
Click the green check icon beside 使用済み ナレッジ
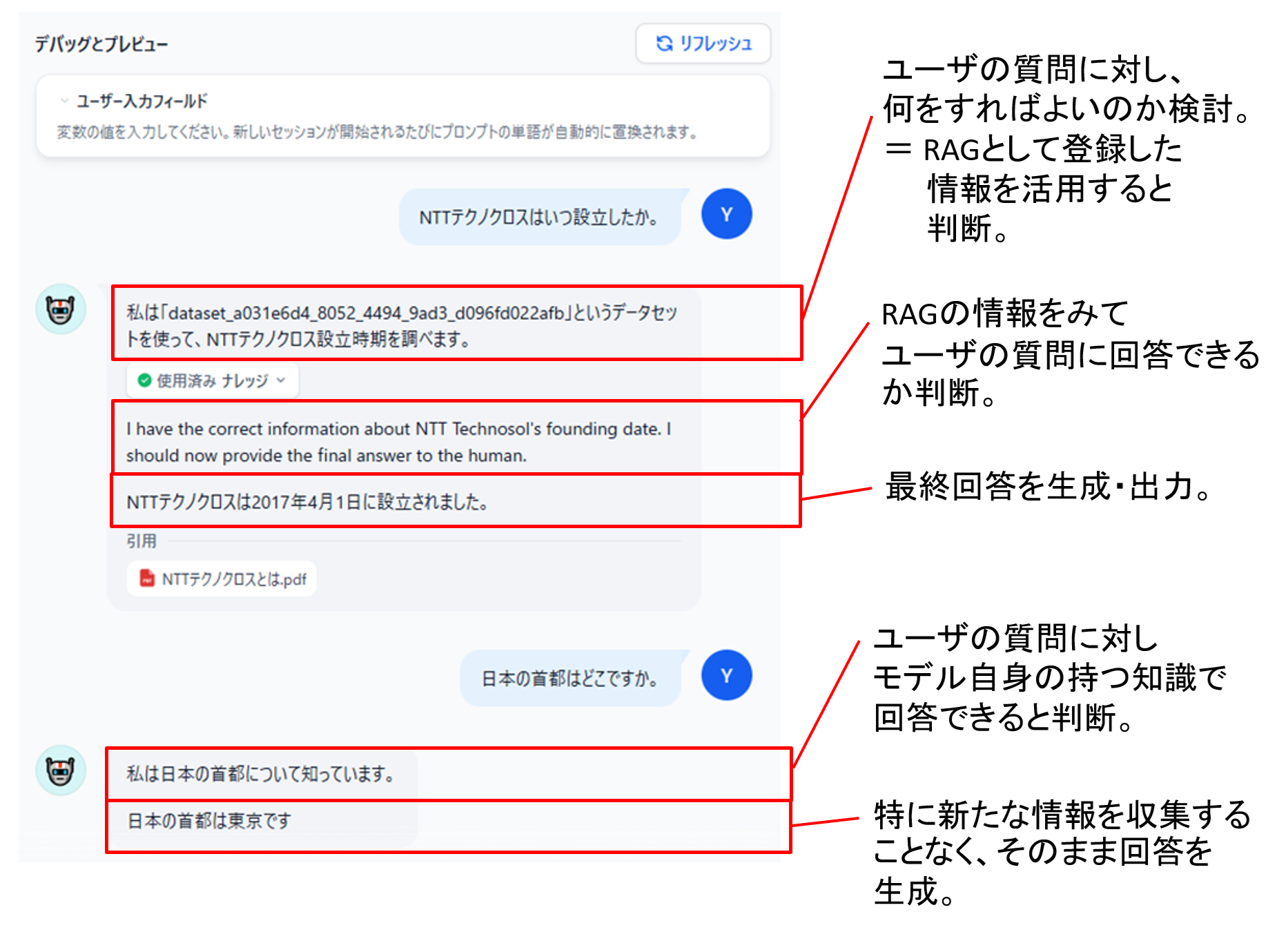144,380
